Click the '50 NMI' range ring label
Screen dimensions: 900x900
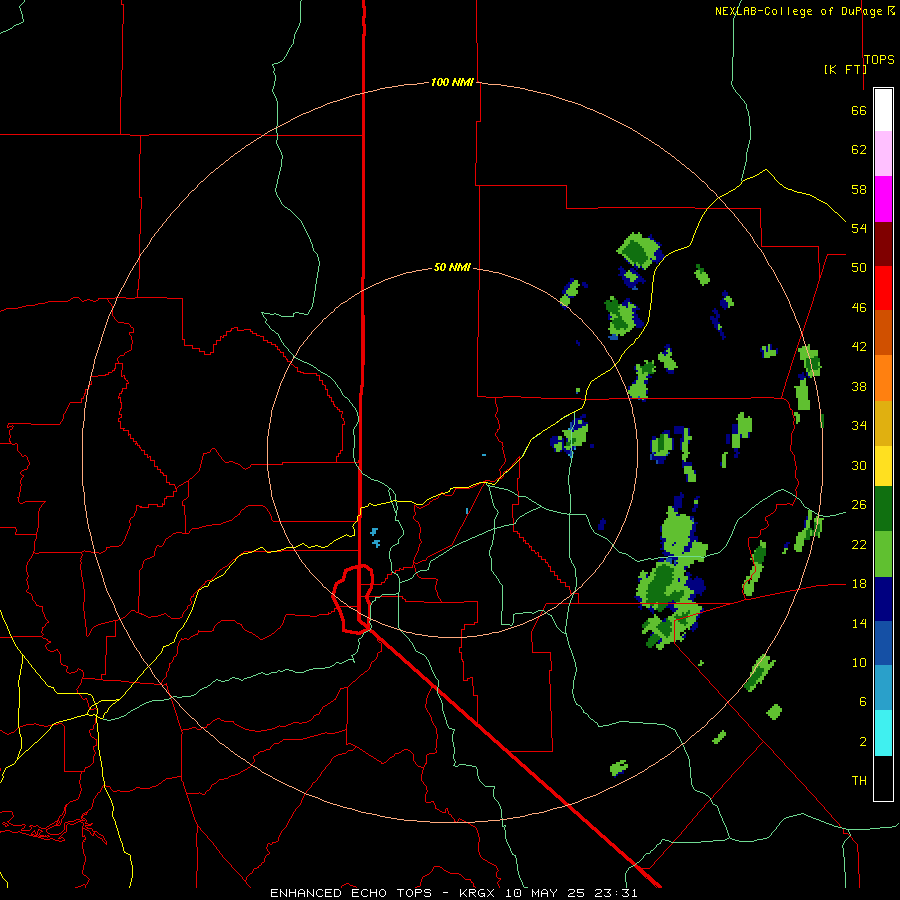pyautogui.click(x=452, y=267)
